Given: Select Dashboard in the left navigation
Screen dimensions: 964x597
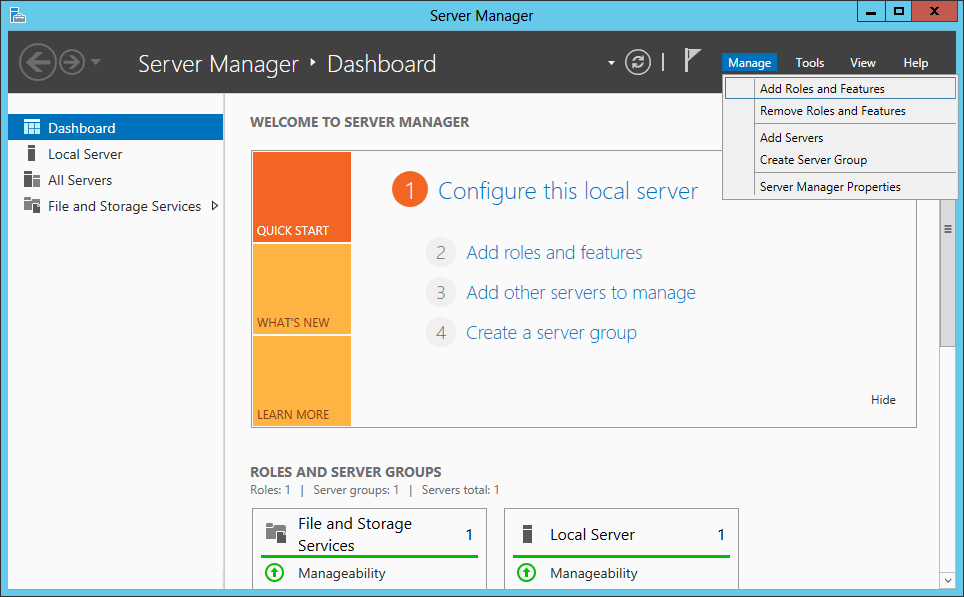Looking at the screenshot, I should (116, 127).
